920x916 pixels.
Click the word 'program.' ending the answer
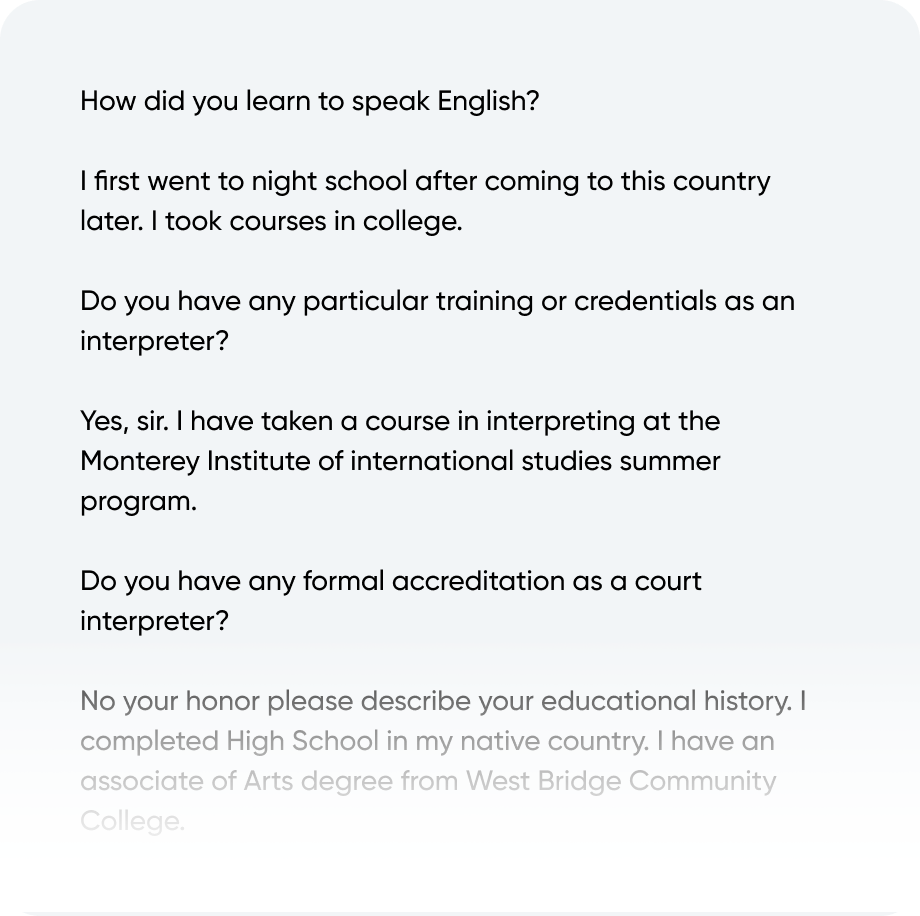138,502
